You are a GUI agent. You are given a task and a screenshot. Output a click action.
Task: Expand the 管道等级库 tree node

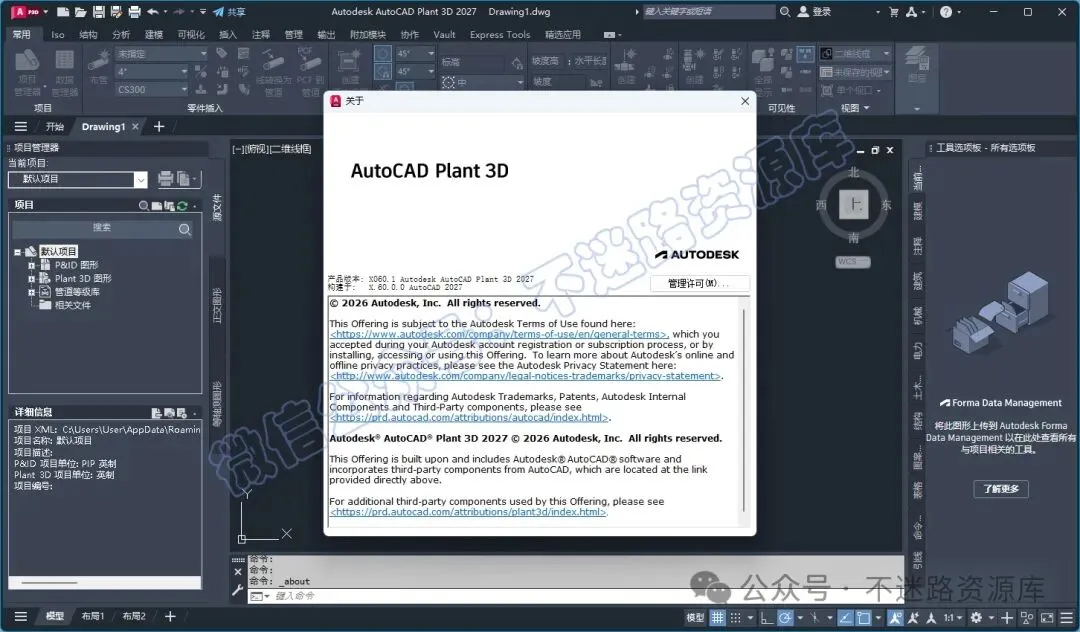pos(31,293)
